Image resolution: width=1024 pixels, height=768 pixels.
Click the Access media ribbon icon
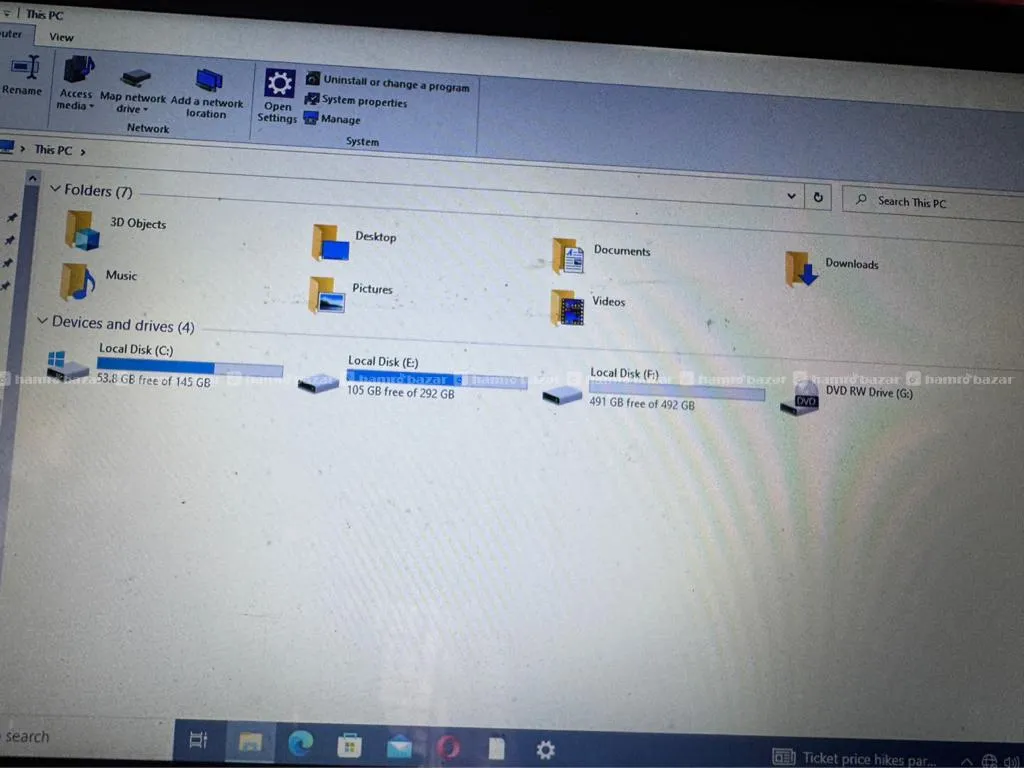tap(77, 72)
